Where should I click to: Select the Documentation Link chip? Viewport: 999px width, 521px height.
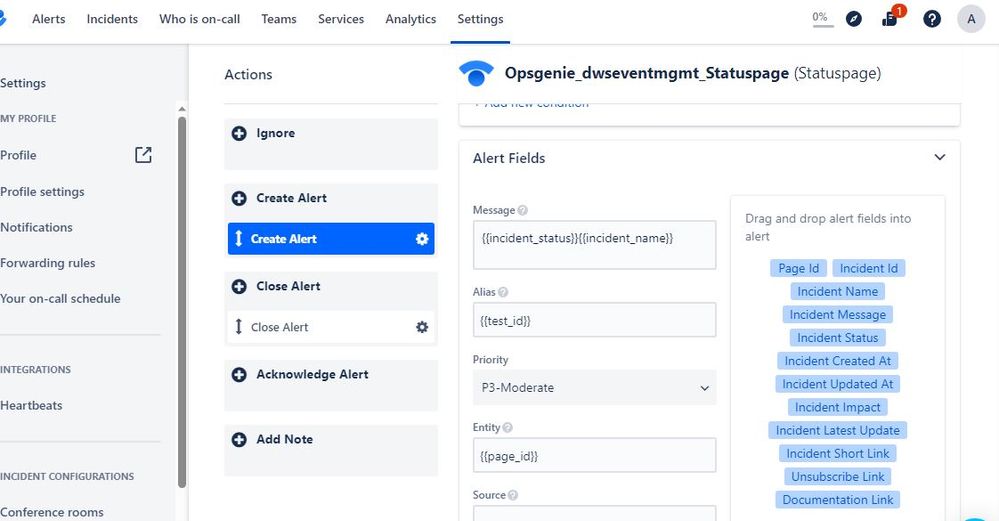[837, 499]
